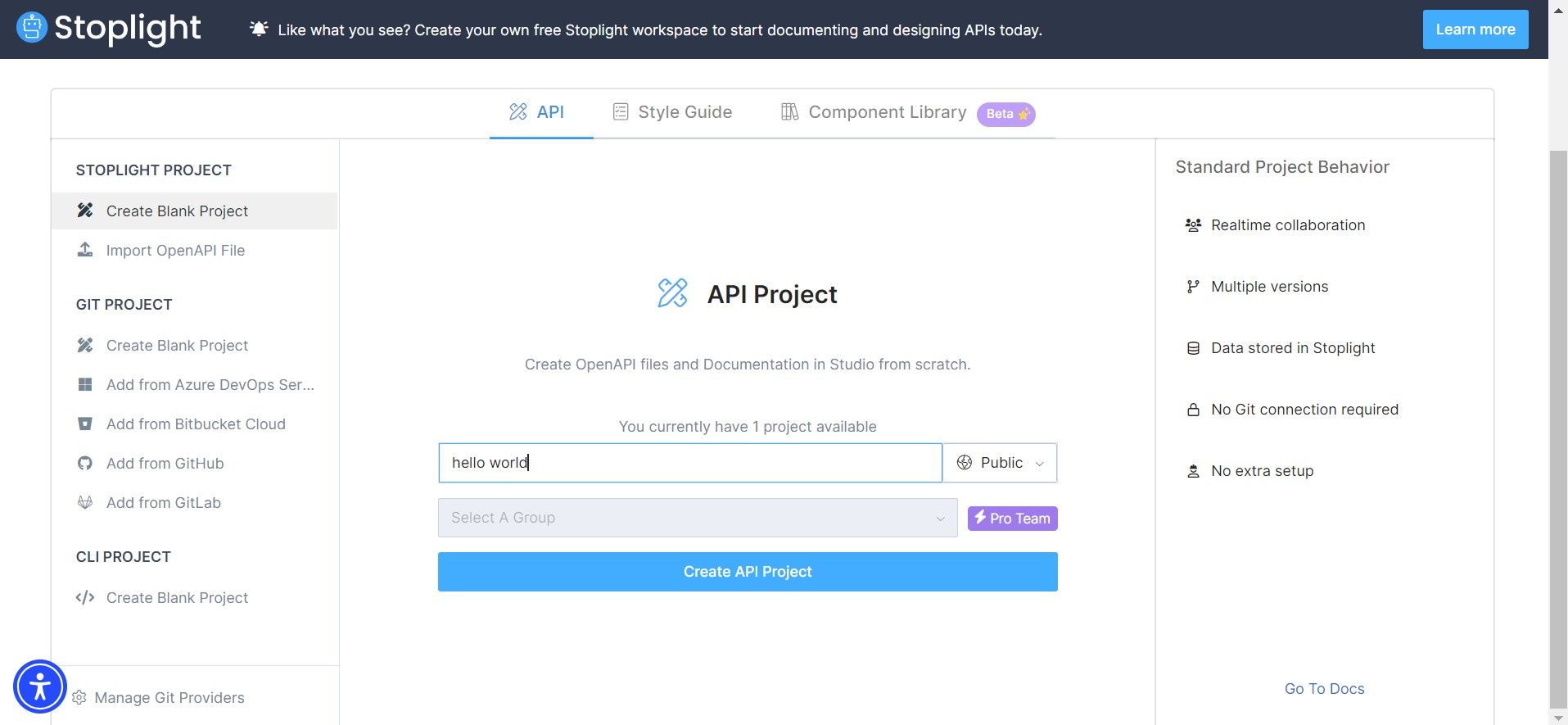1568x725 pixels.
Task: Click Standard Project Behavior heading
Action: pyautogui.click(x=1282, y=167)
